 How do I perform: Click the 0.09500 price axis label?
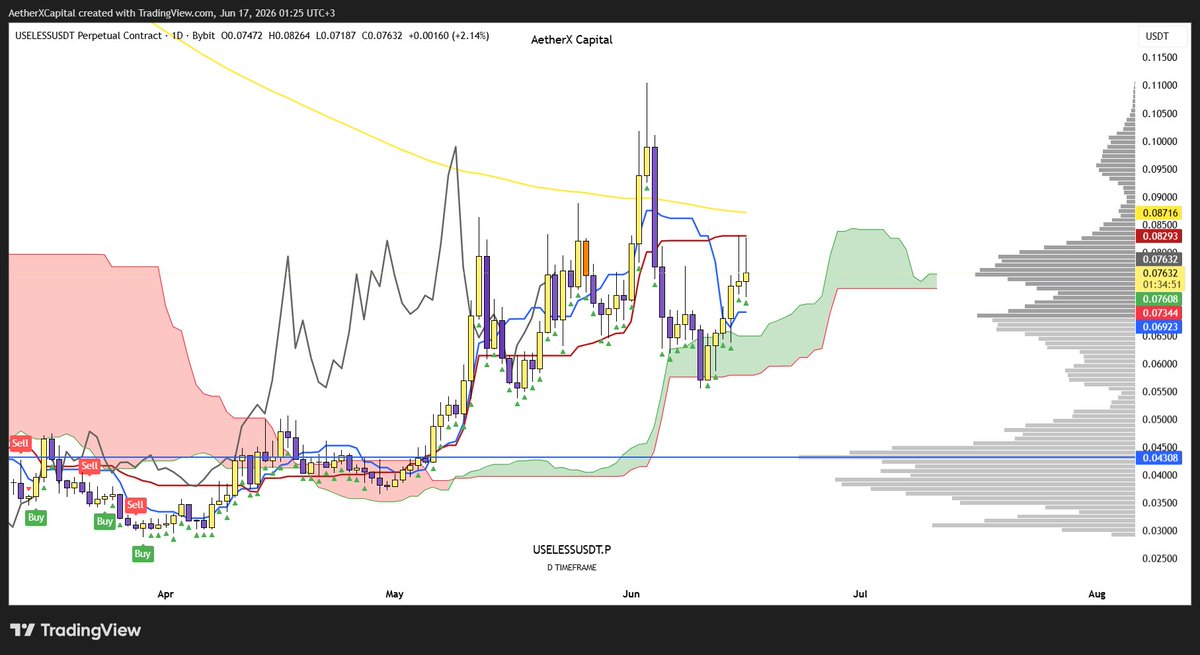pyautogui.click(x=1161, y=170)
